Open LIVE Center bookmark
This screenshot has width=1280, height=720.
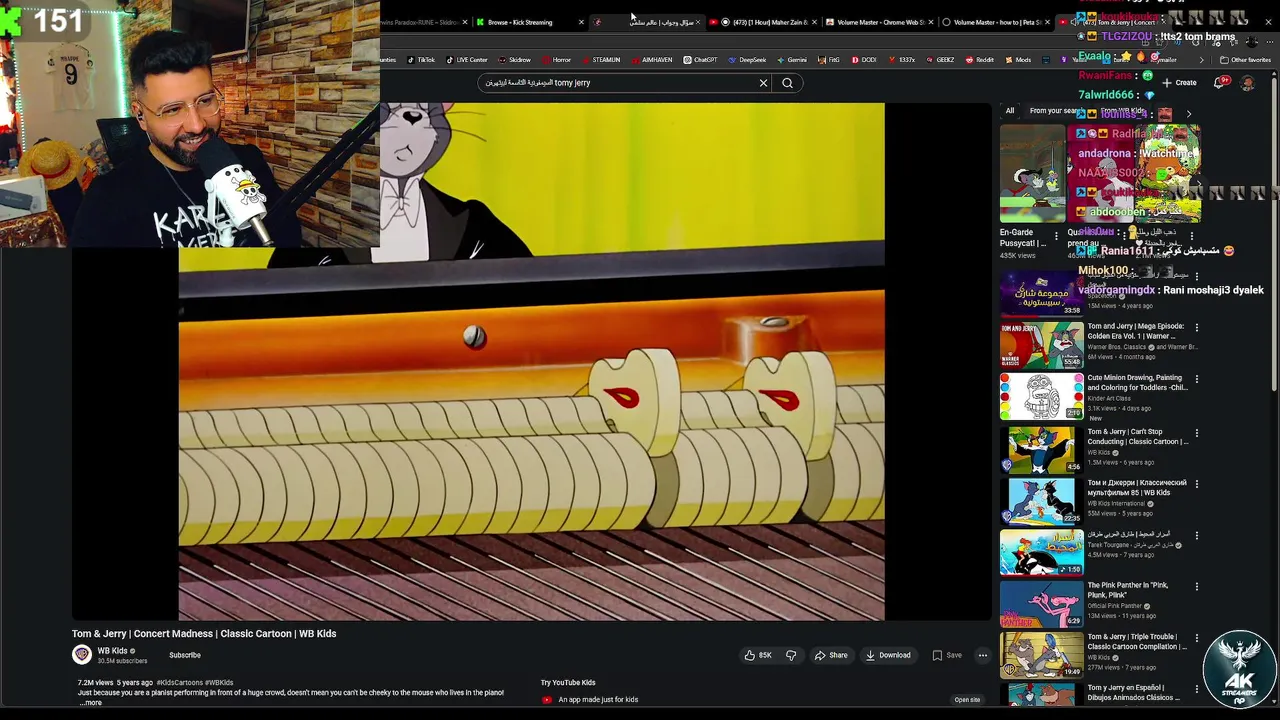467,60
